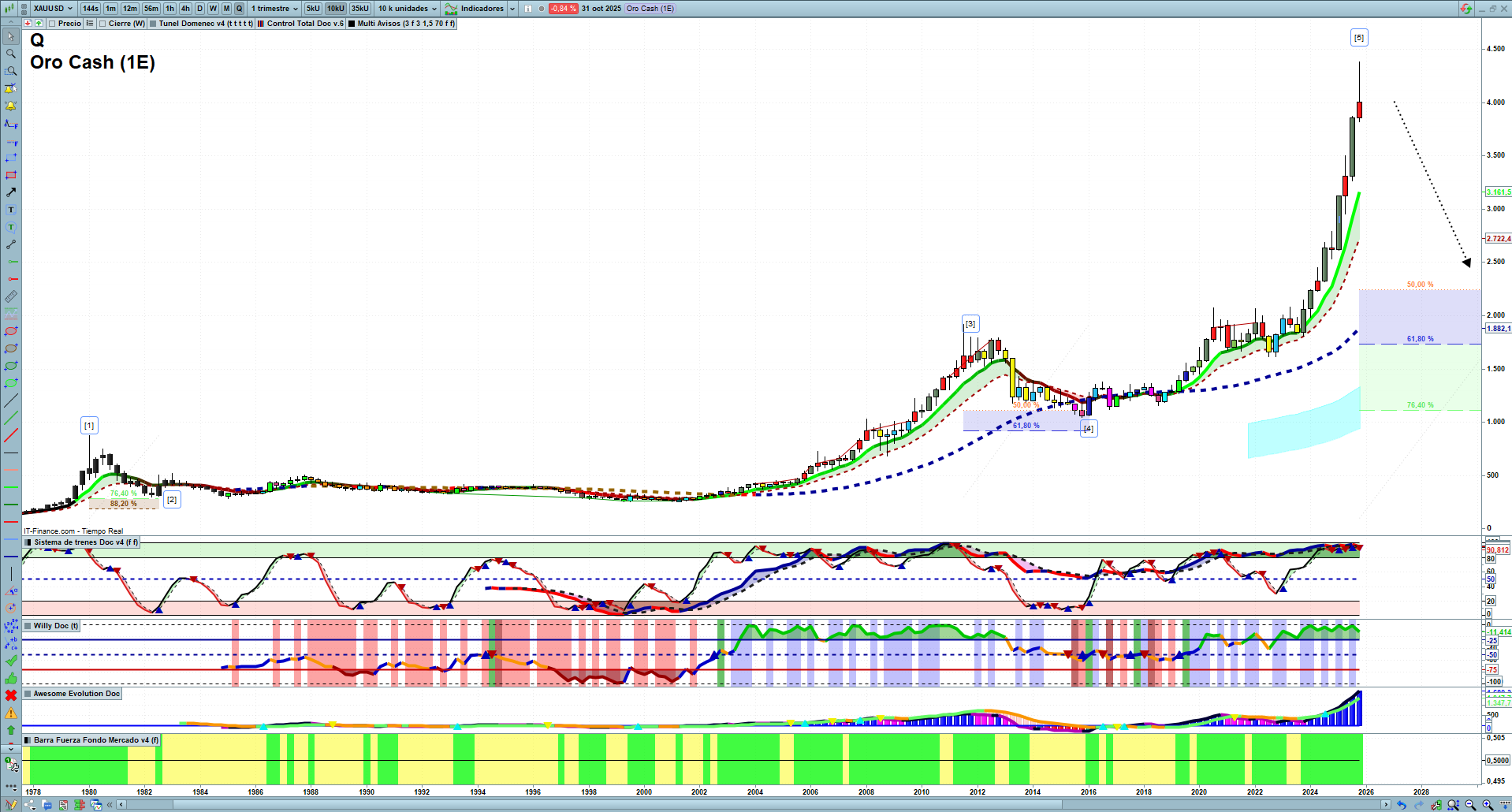The height and width of the screenshot is (812, 1512).
Task: Toggle the Precio checkbox
Action: [x=53, y=24]
